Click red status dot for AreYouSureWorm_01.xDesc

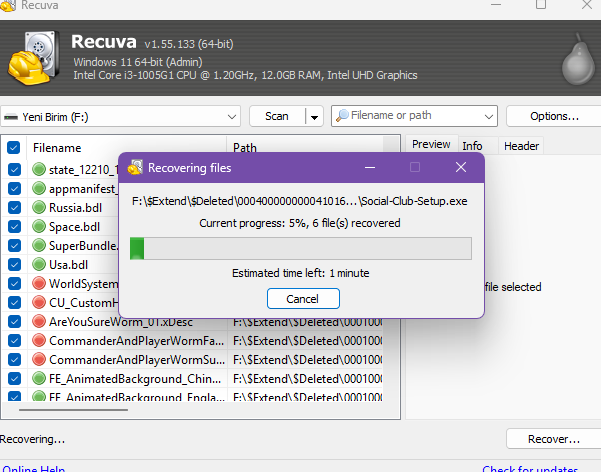point(39,321)
